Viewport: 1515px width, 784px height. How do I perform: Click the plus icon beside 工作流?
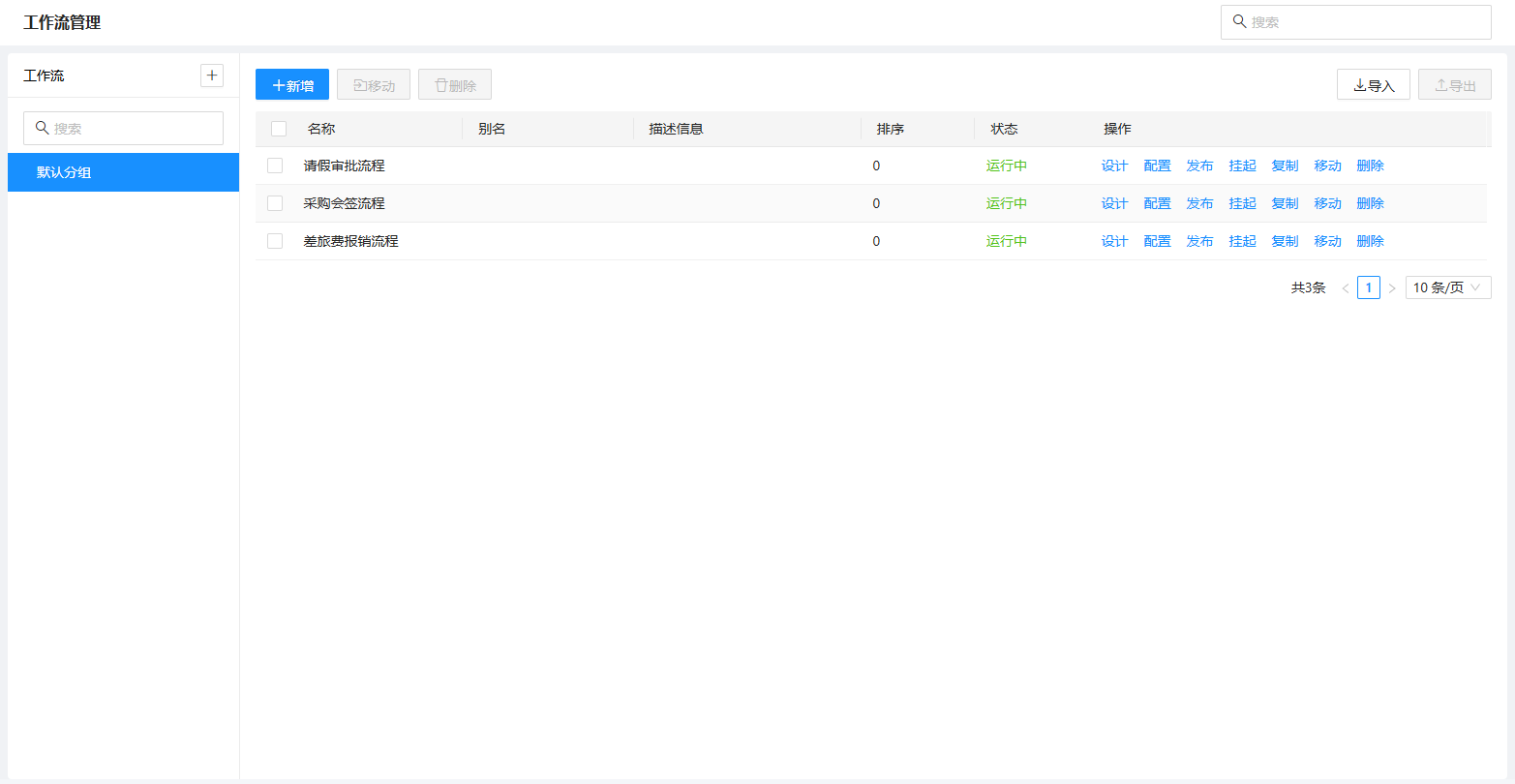[211, 75]
